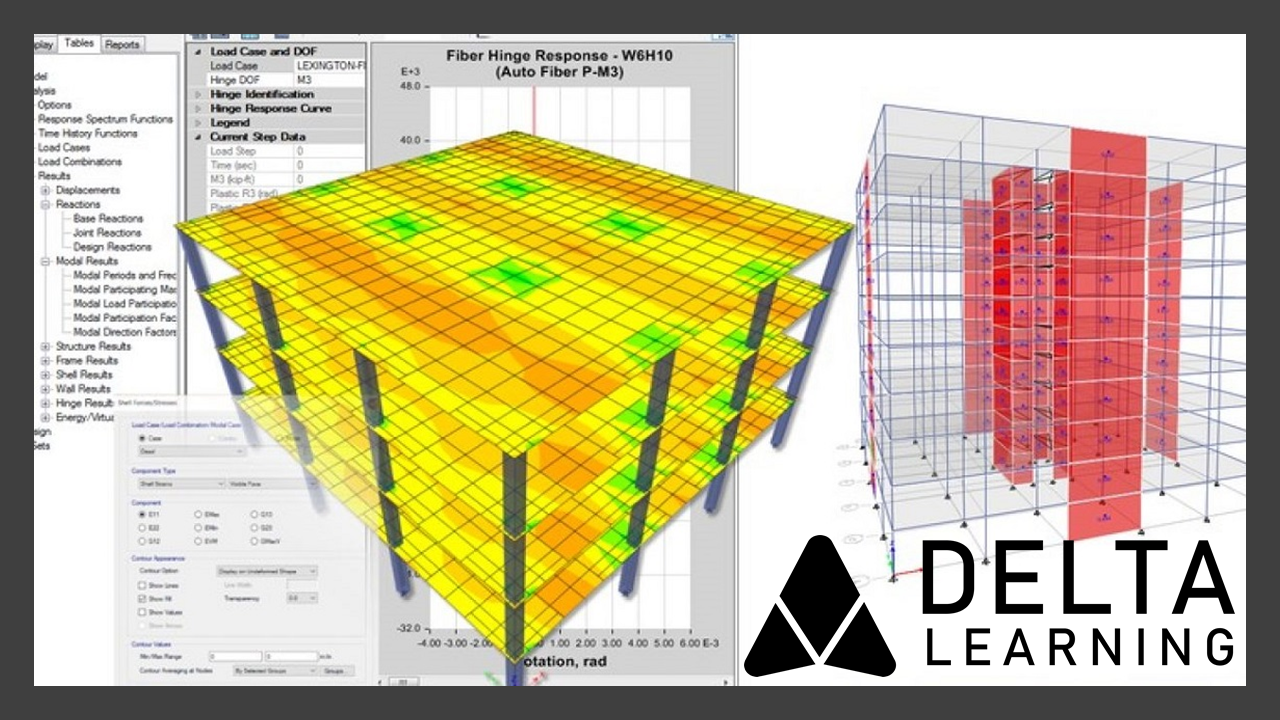Expand the Hinge Response Curve section
This screenshot has height=720, width=1280.
point(198,109)
